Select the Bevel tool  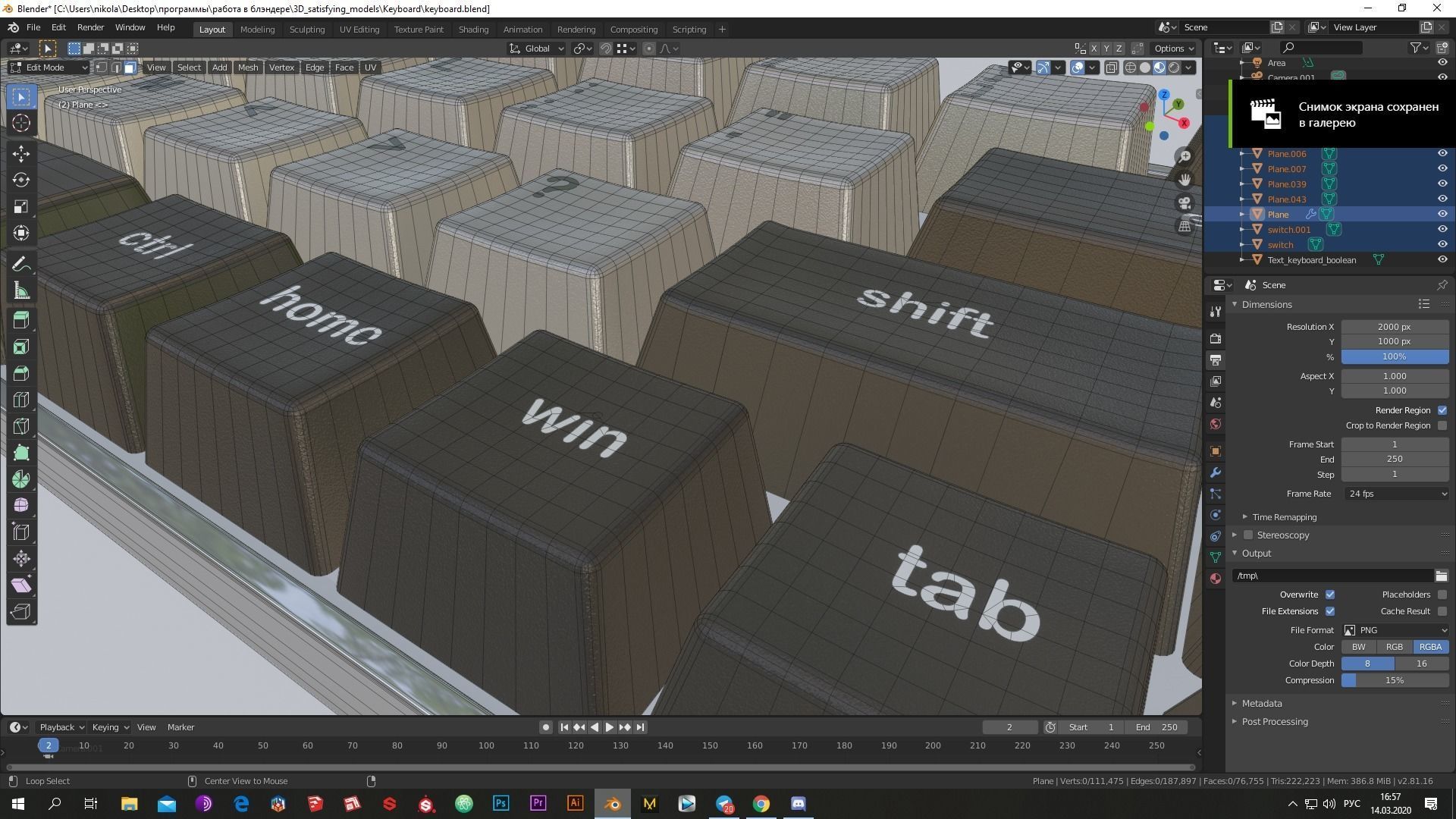pos(21,373)
